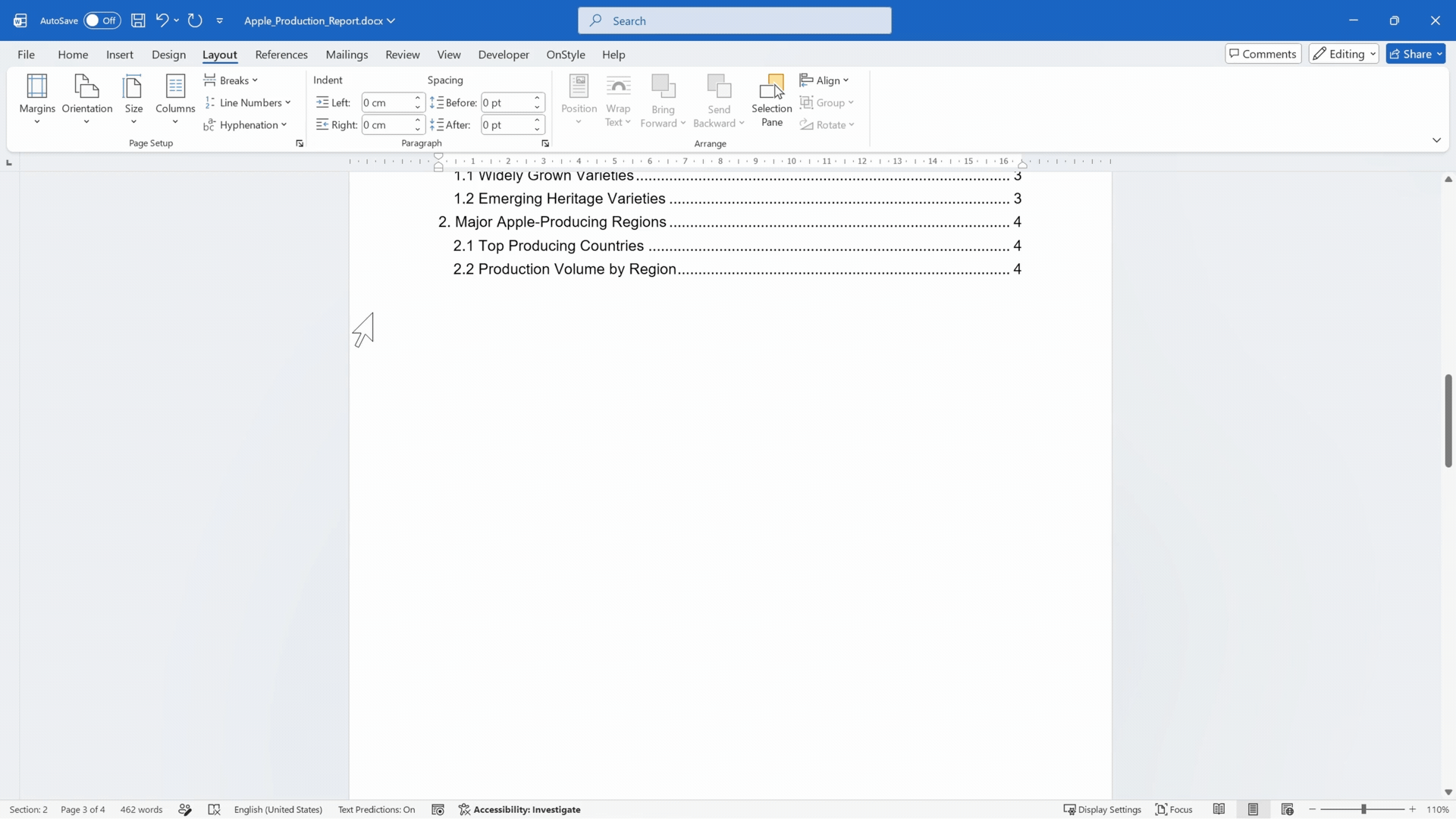
Task: Click Text Predictions: On status
Action: coord(376,809)
